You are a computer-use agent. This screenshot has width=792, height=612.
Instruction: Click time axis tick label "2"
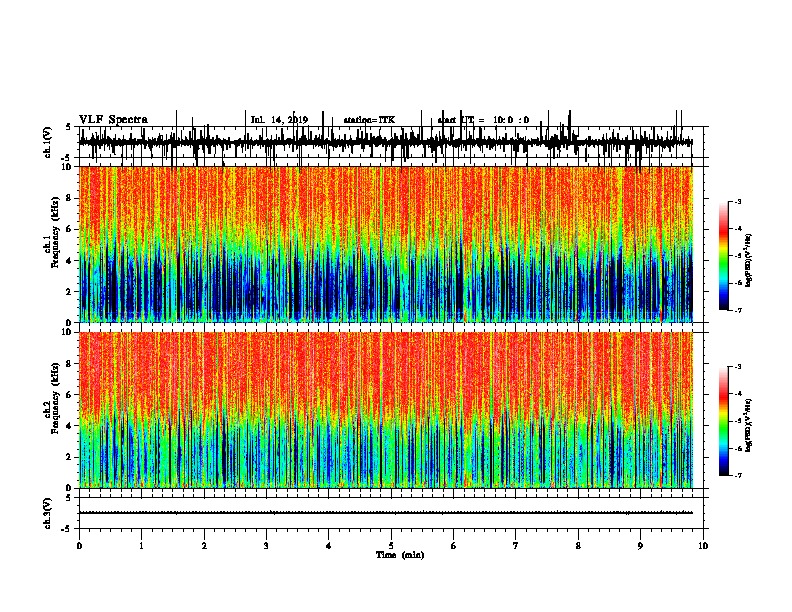(204, 546)
